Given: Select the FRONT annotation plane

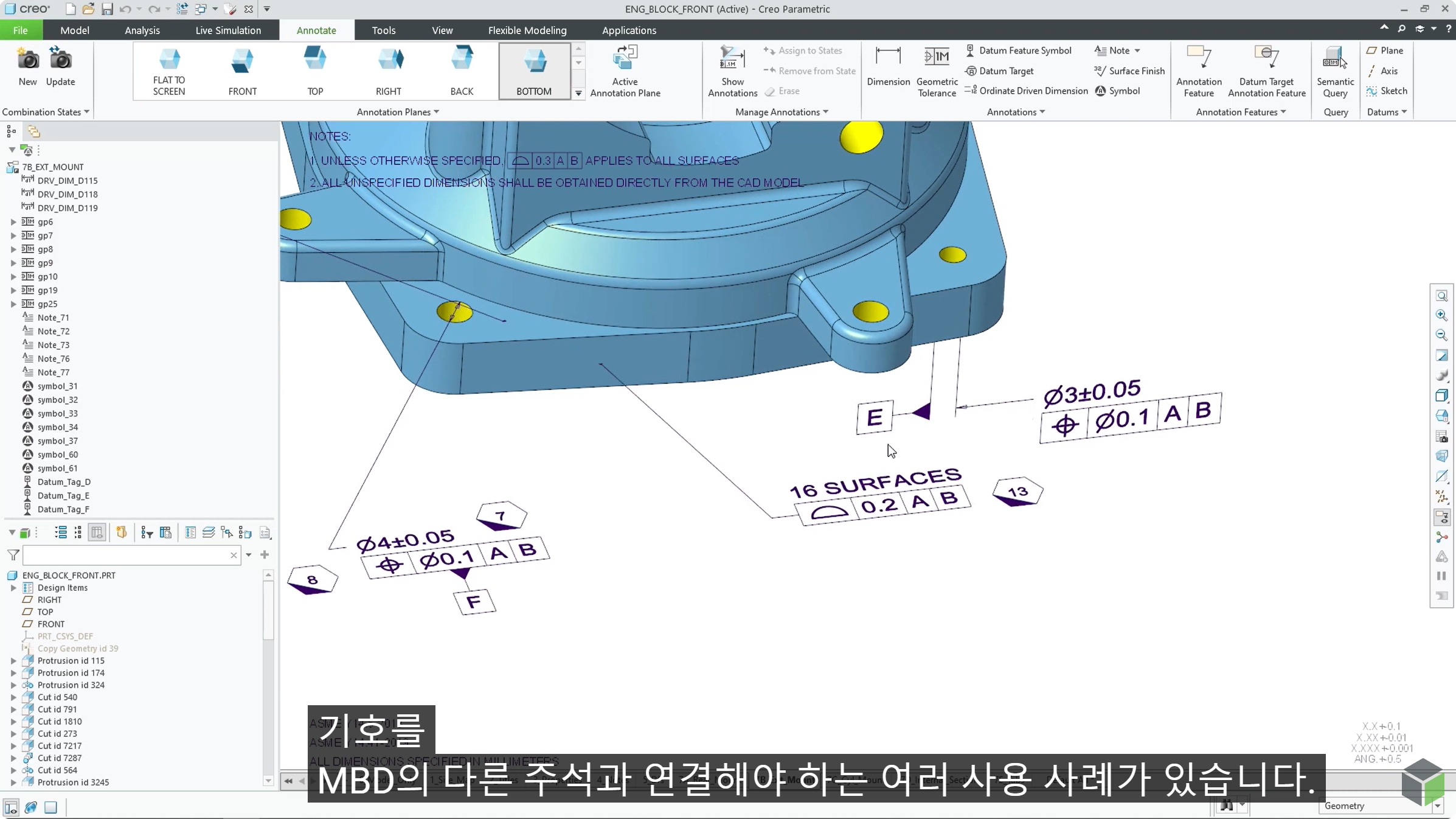Looking at the screenshot, I should pyautogui.click(x=242, y=72).
